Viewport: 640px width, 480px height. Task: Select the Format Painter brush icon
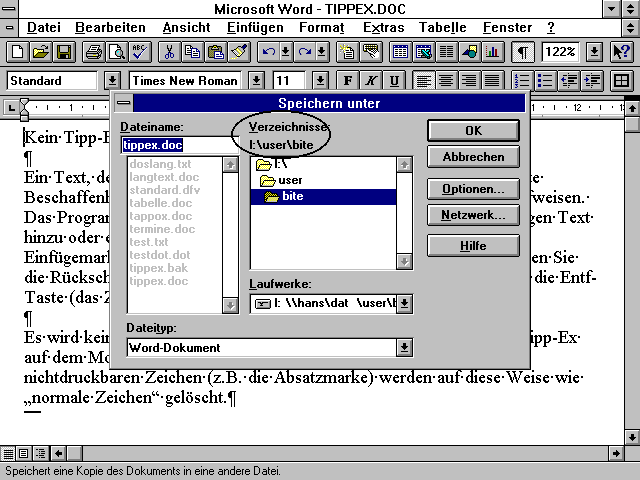pyautogui.click(x=239, y=52)
